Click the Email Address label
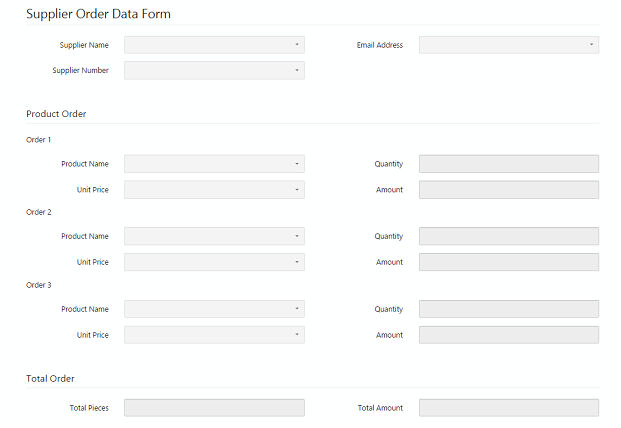The height and width of the screenshot is (428, 621). (380, 45)
